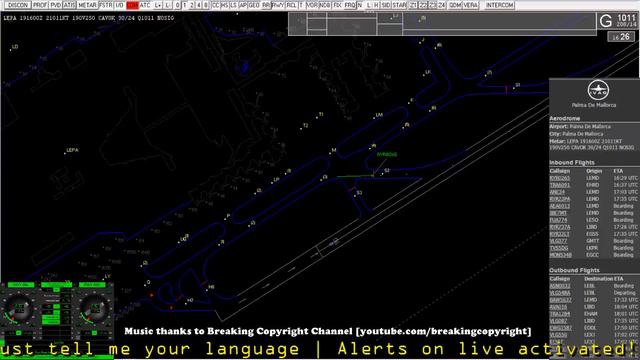This screenshot has width=640, height=360.
Task: Open the INTERCOM button
Action: [x=500, y=5]
